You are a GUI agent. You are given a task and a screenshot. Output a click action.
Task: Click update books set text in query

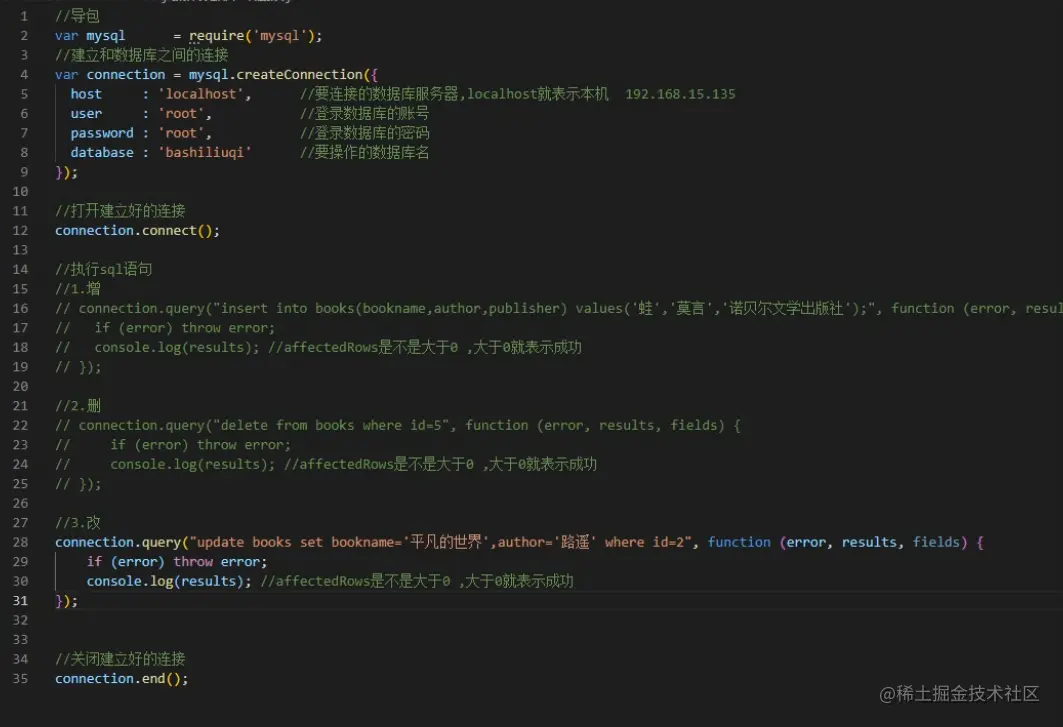click(x=259, y=543)
